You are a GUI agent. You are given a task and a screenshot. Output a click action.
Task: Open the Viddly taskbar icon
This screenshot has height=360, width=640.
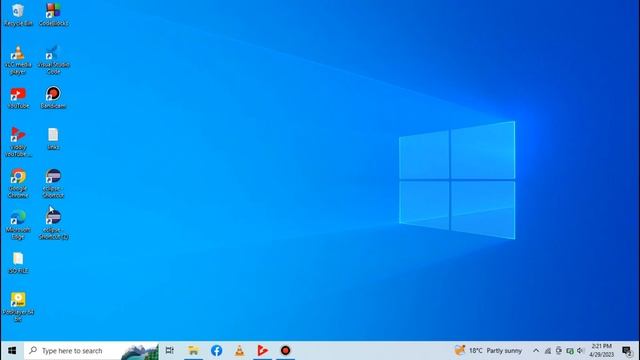(x=262, y=351)
